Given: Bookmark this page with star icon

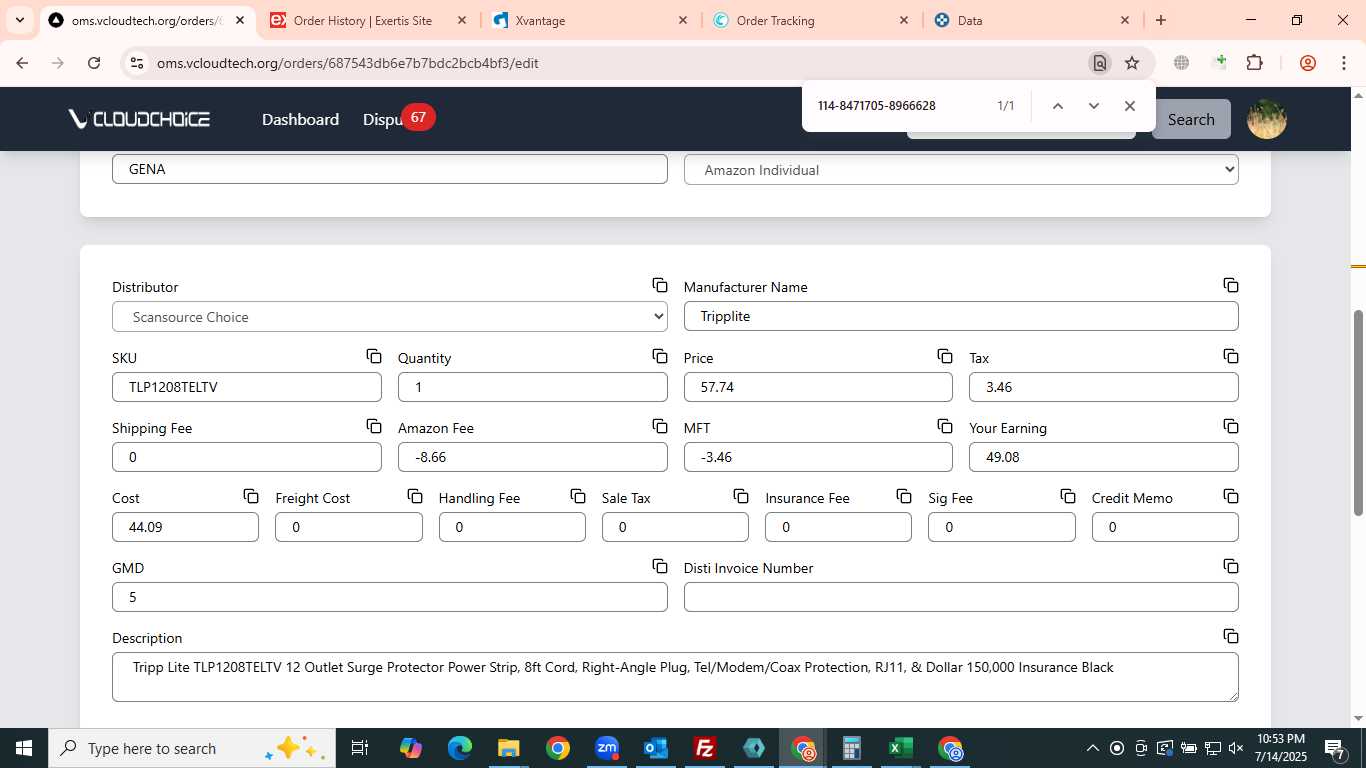Looking at the screenshot, I should tap(1132, 63).
